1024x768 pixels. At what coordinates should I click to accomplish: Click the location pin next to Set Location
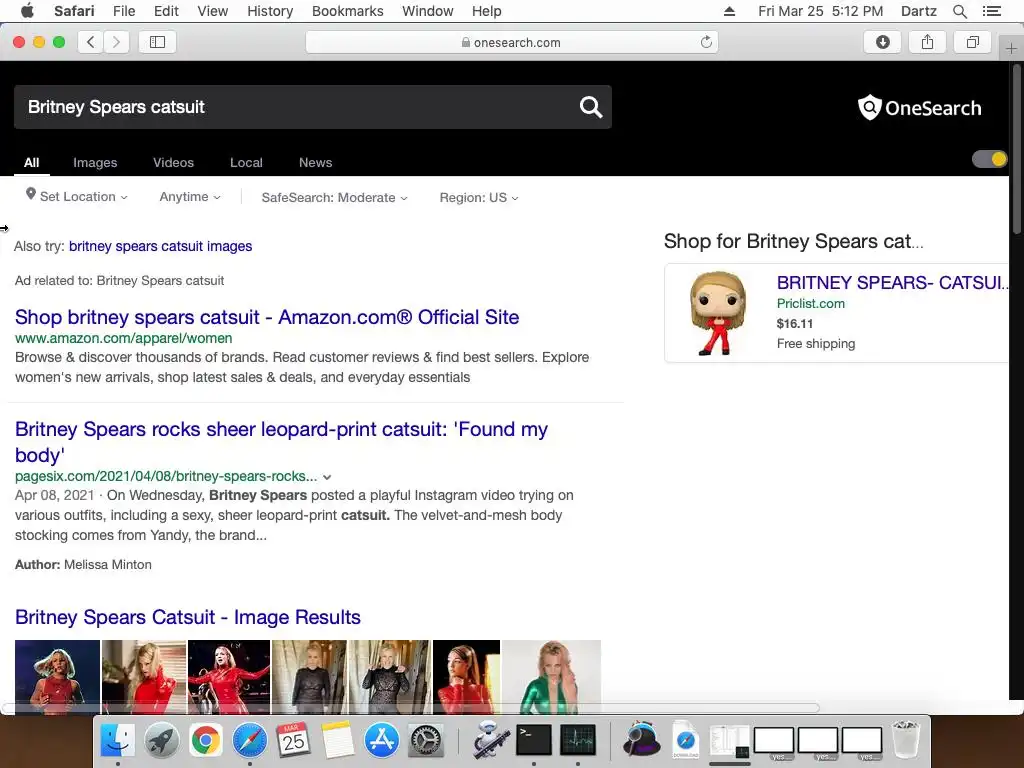click(x=31, y=194)
